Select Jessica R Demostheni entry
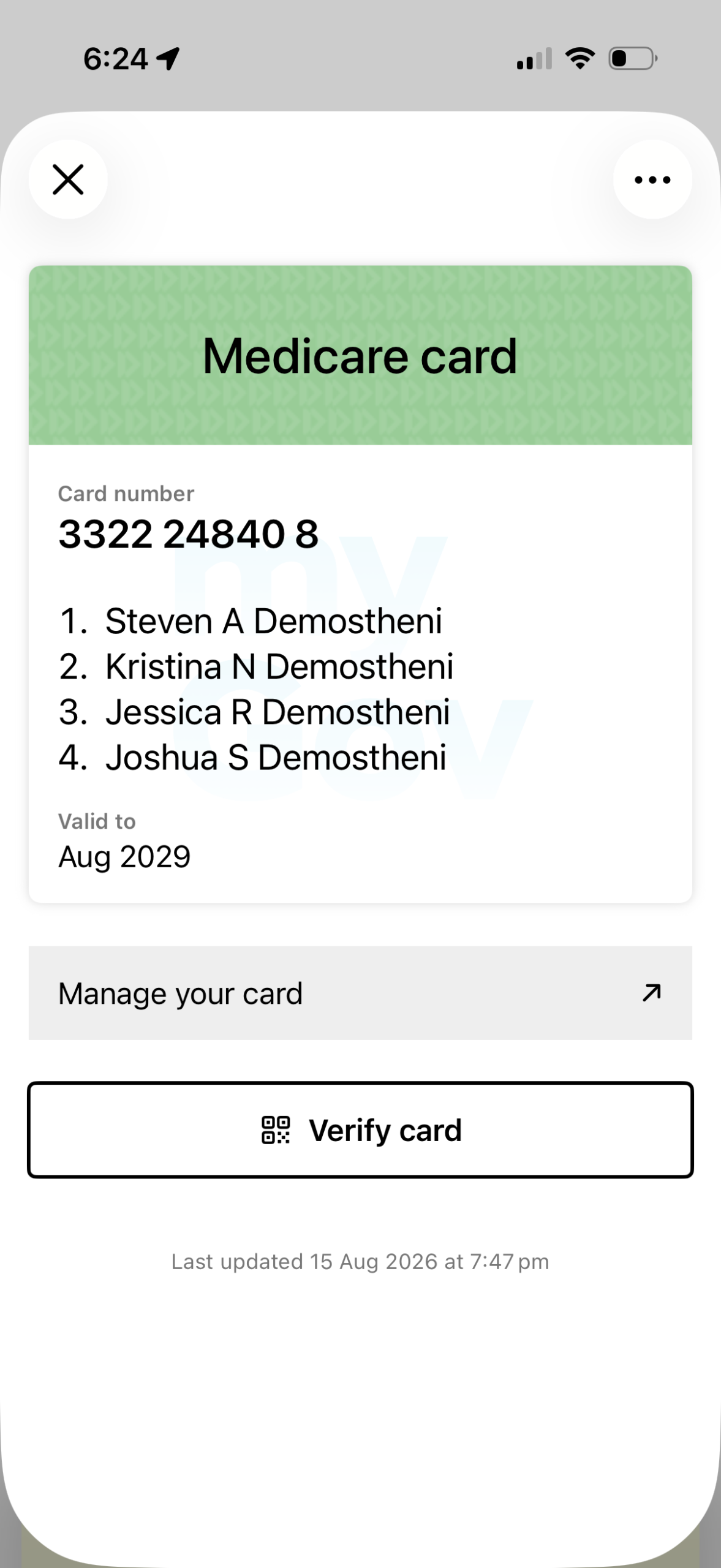 tap(254, 712)
